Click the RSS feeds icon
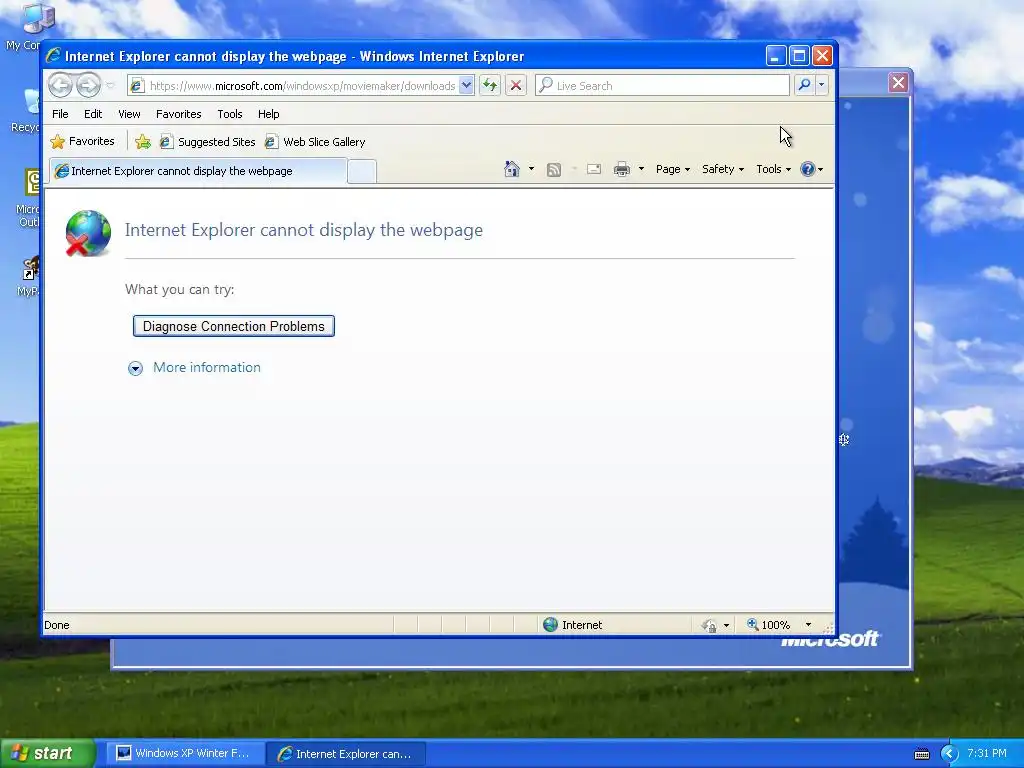Screen dimensions: 1024x768 (553, 170)
